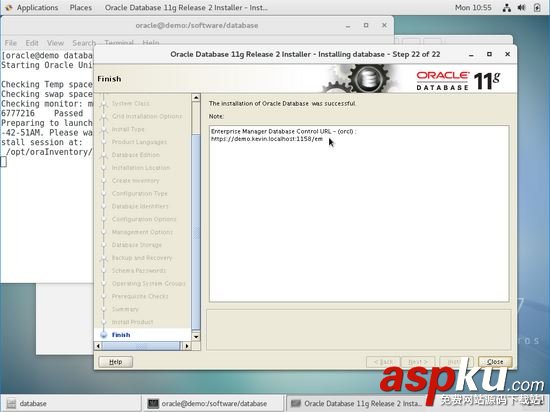Maximize the Oracle installer window
The height and width of the screenshot is (412, 550).
pyautogui.click(x=489, y=54)
